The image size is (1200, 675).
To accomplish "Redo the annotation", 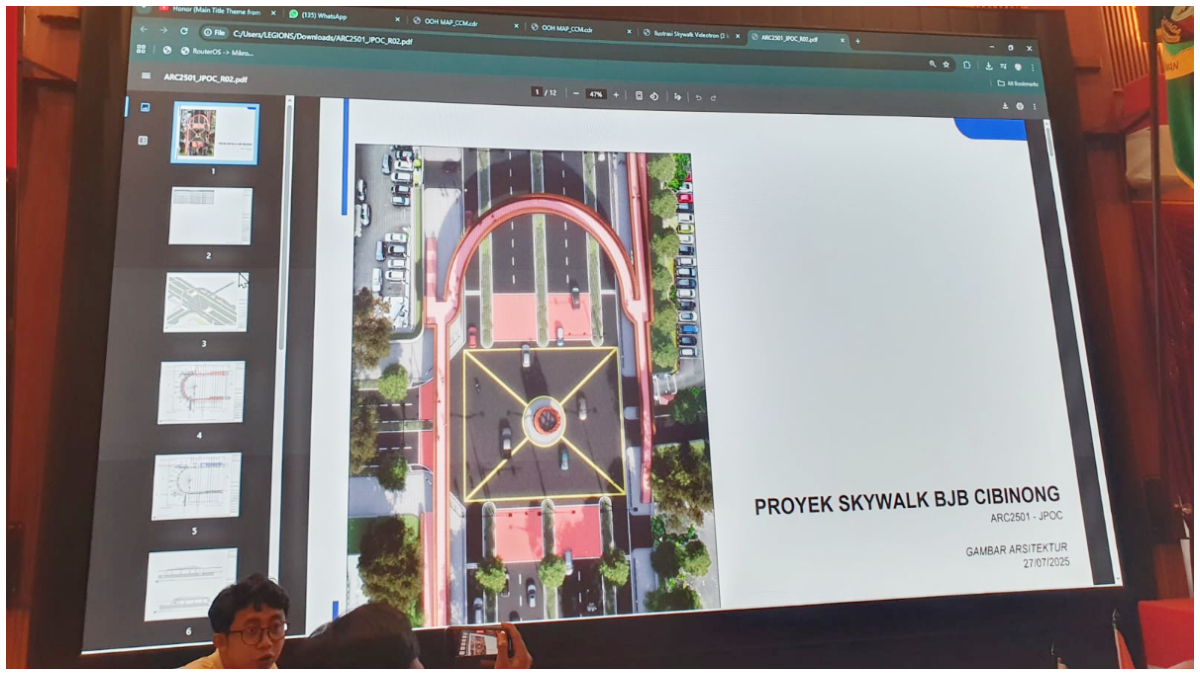I will pyautogui.click(x=713, y=97).
